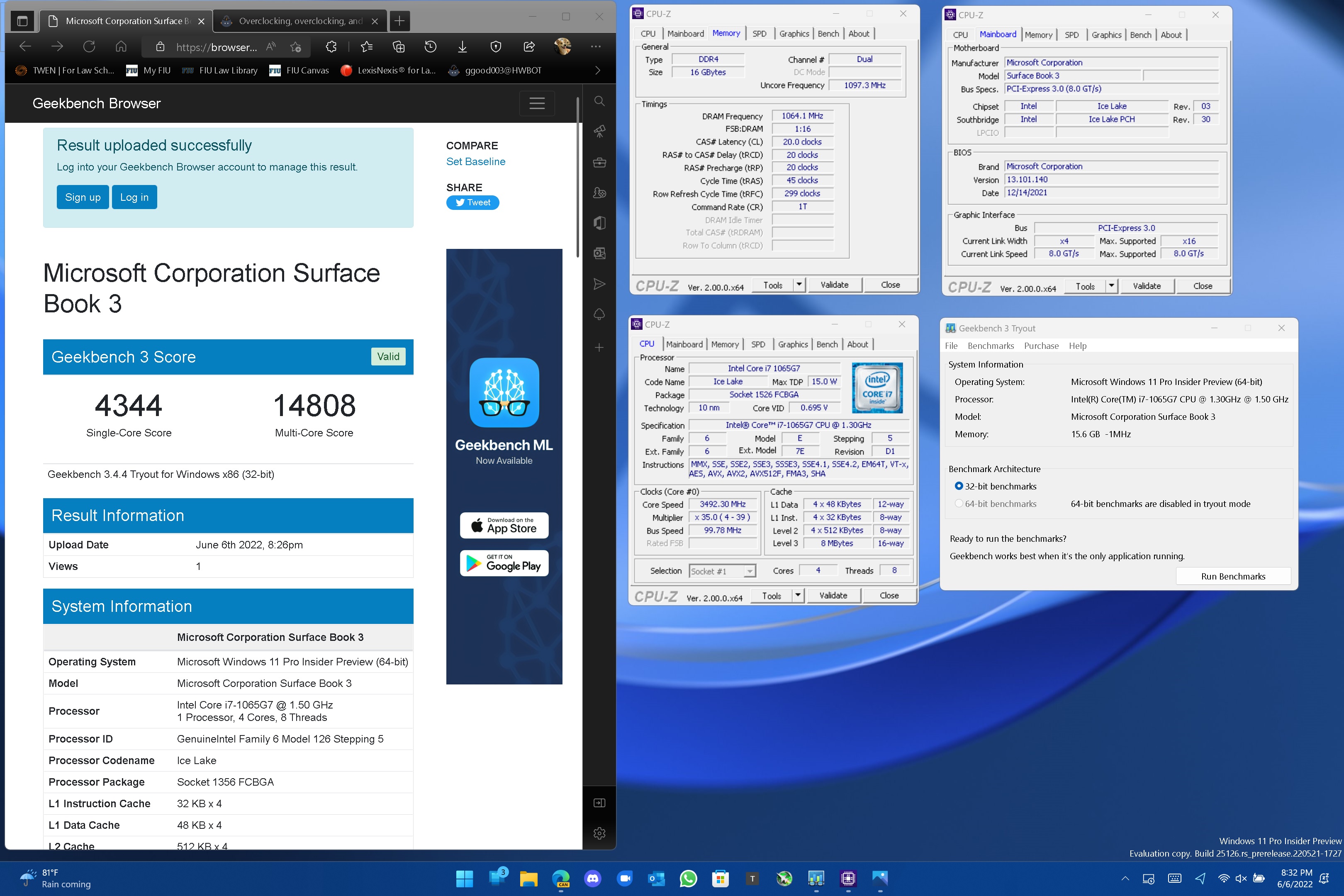This screenshot has width=1344, height=896.
Task: Open the LexisNexis for Law bookmark
Action: click(389, 70)
